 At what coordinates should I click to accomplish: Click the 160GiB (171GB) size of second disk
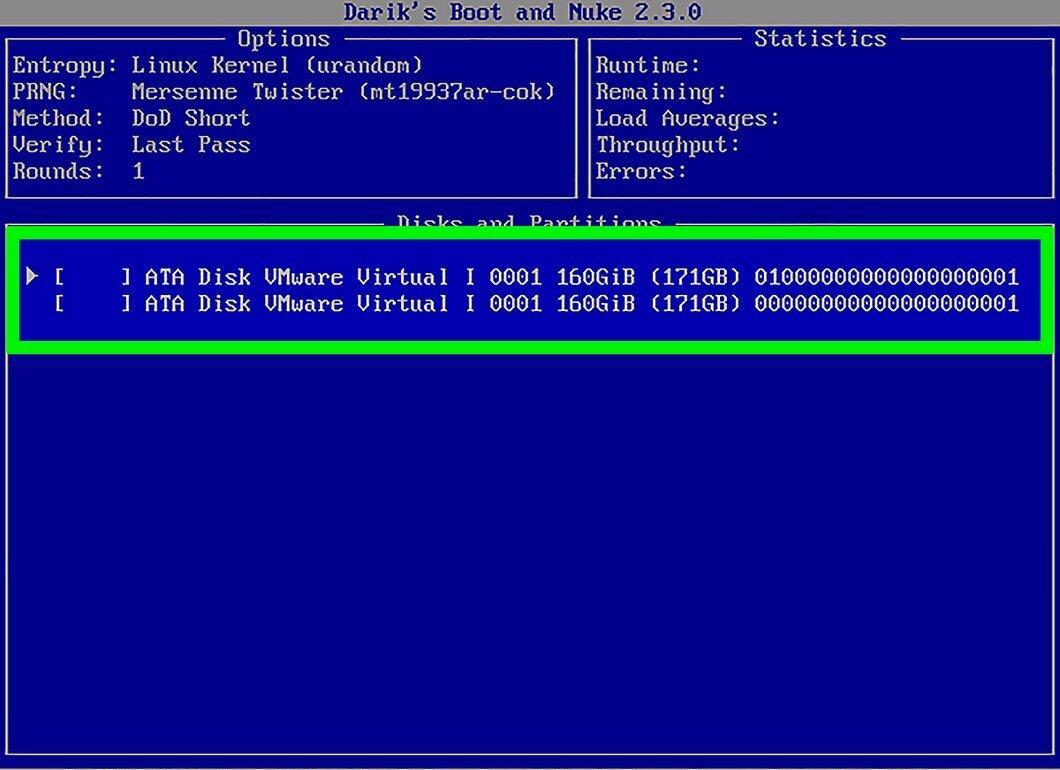[x=648, y=304]
